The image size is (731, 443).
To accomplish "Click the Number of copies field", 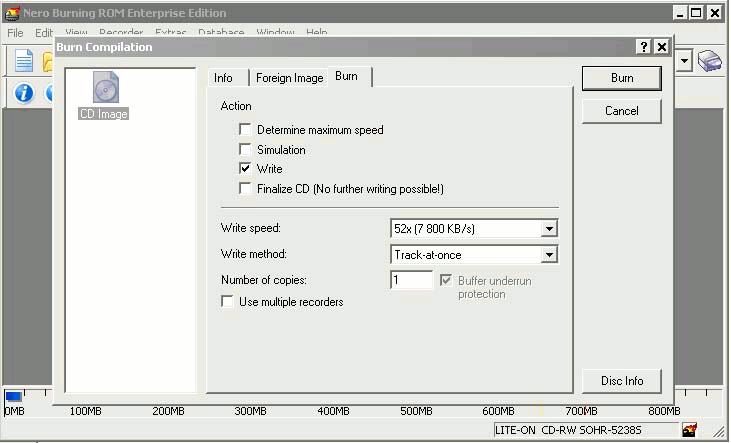I will 411,280.
